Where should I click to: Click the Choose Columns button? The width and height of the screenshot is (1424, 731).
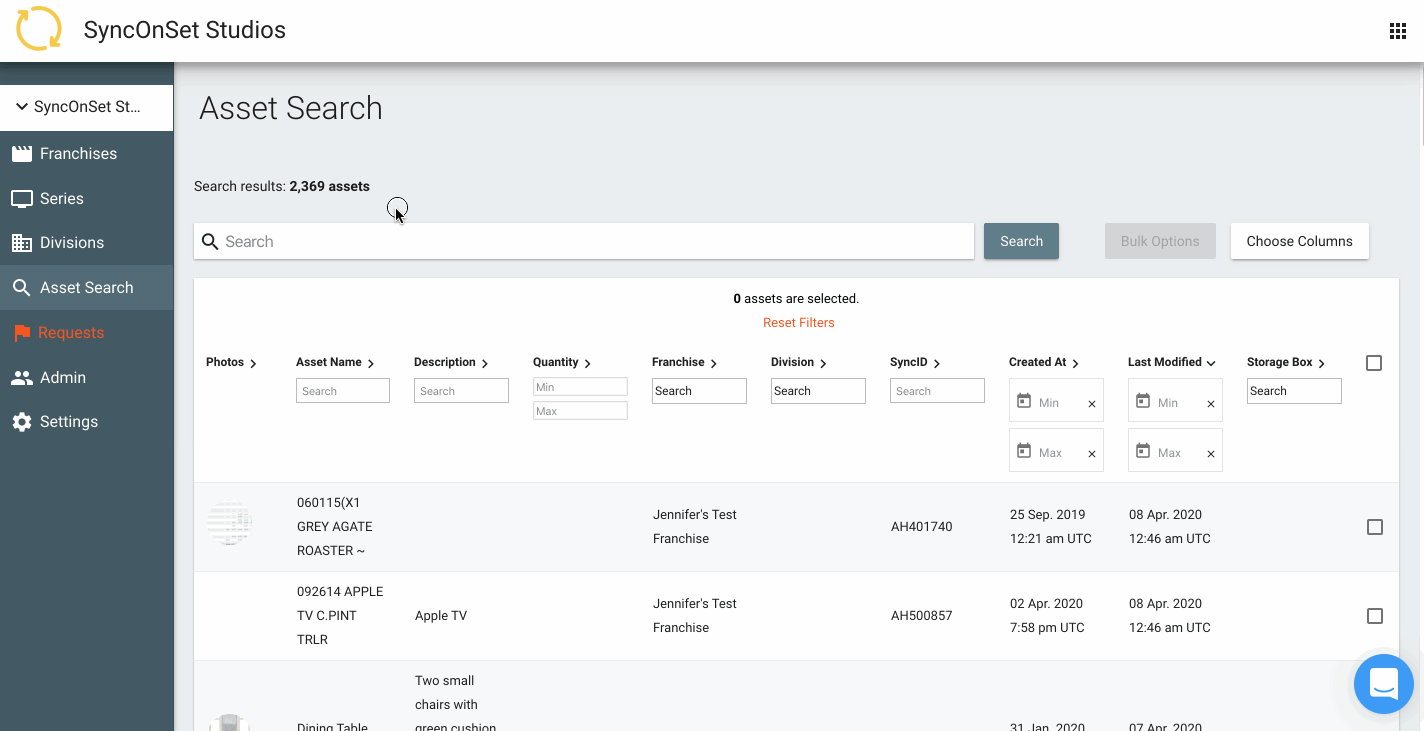coord(1299,241)
